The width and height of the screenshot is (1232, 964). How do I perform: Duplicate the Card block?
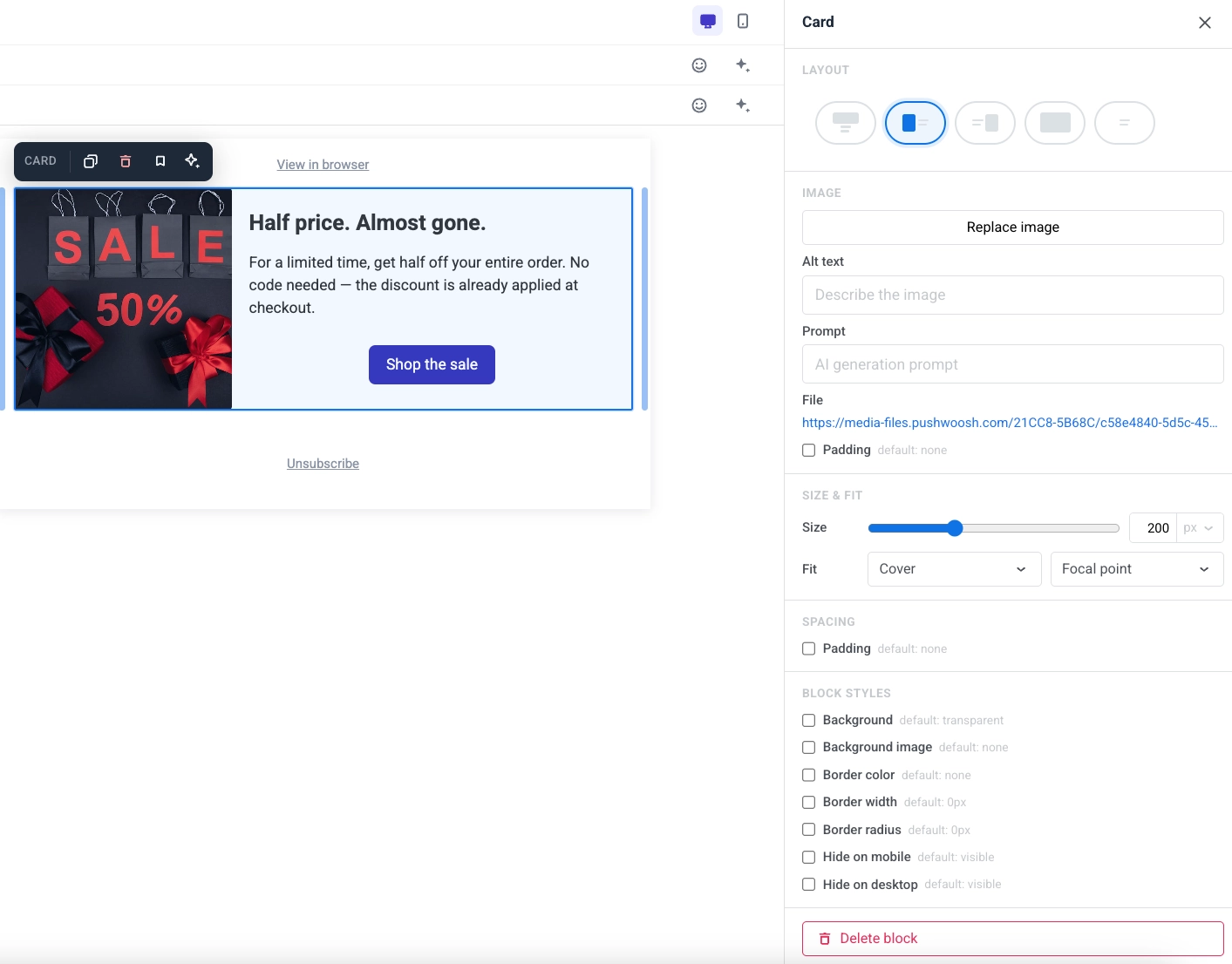91,161
